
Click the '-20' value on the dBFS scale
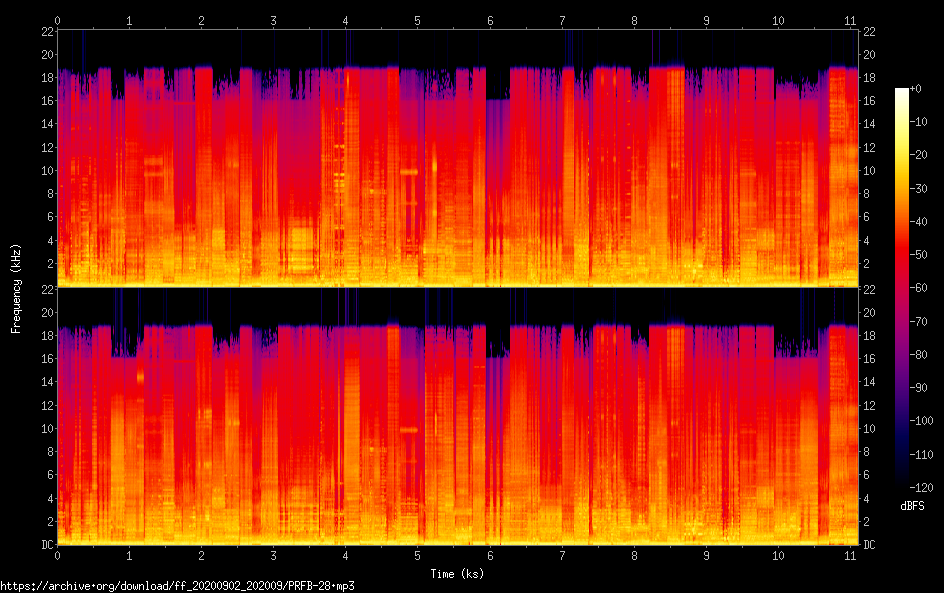tap(918, 155)
